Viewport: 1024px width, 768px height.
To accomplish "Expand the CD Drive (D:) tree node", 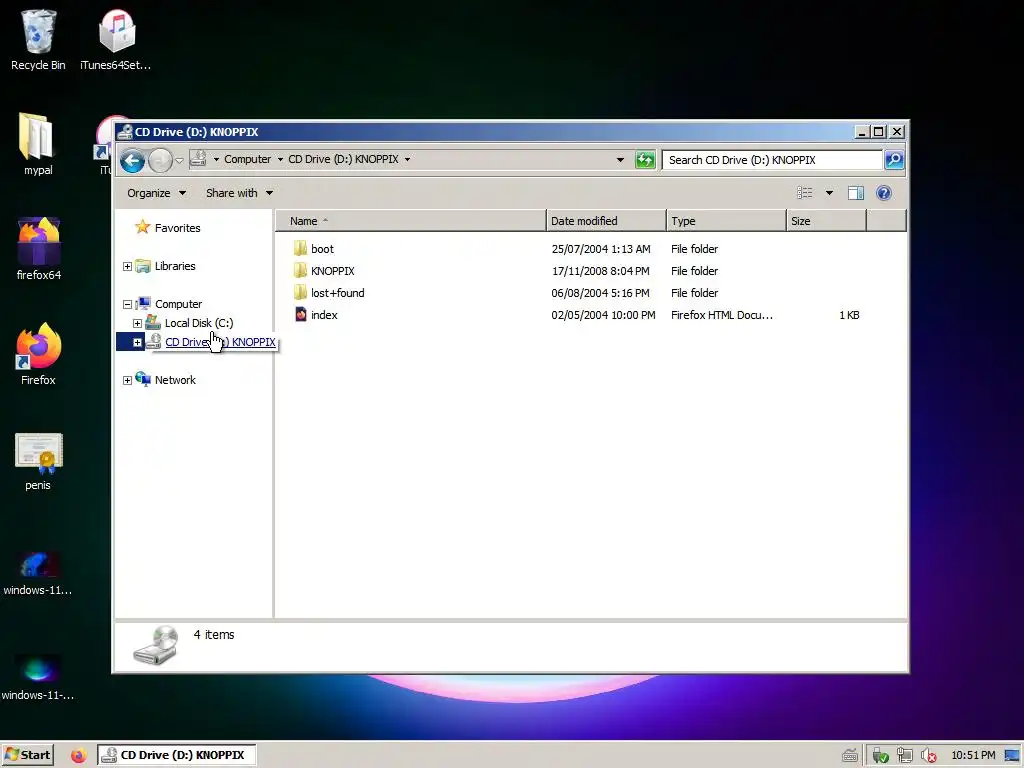I will [x=137, y=342].
